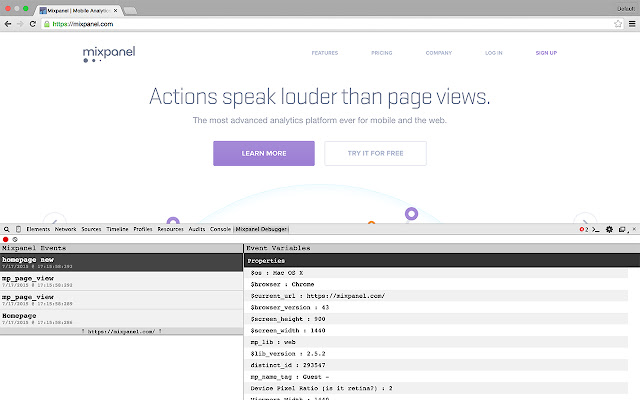This screenshot has width=640, height=400.
Task: Click the red record button in debugger
Action: (x=6, y=239)
